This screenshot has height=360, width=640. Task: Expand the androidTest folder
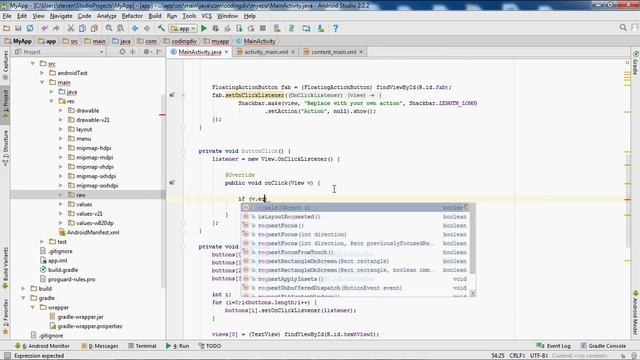click(x=42, y=73)
